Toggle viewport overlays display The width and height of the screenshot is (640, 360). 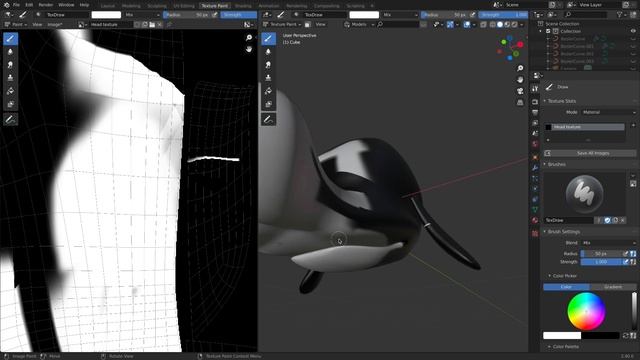tap(467, 24)
